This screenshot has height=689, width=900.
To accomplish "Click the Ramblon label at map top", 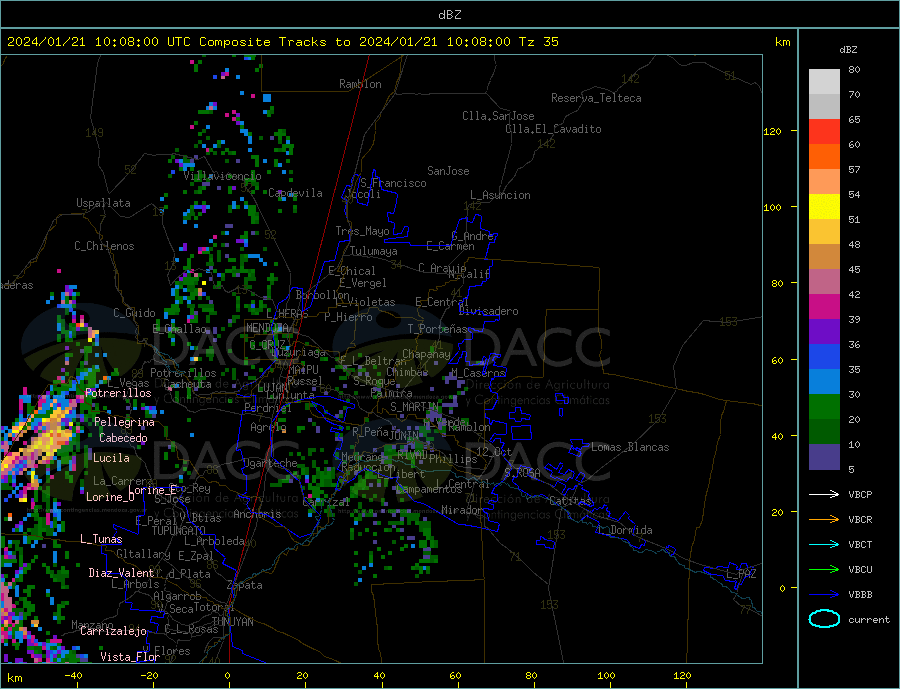I will click(x=360, y=84).
